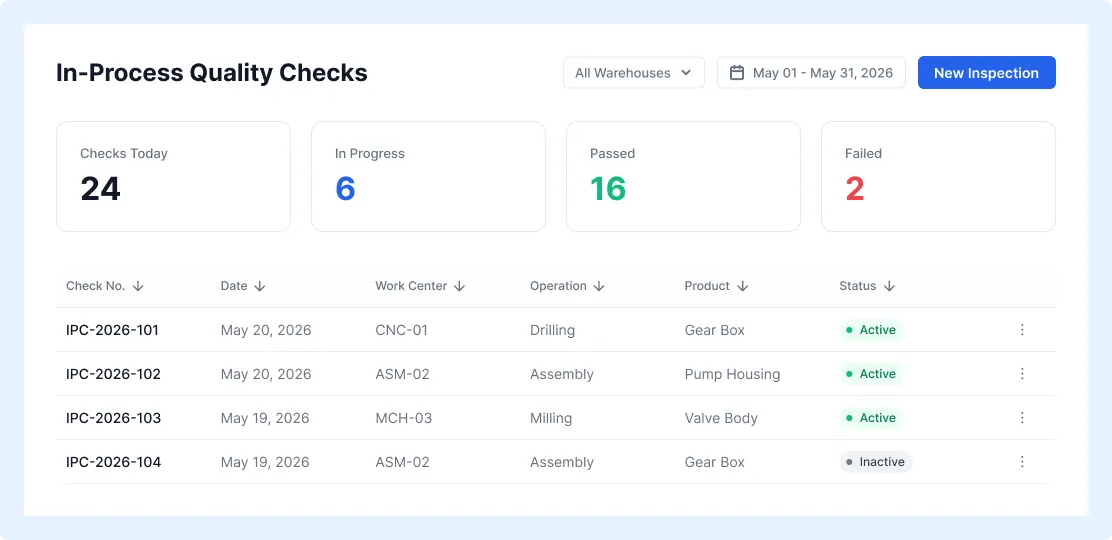Sort by Status using the arrow icon
Image resolution: width=1112 pixels, height=540 pixels.
point(889,286)
